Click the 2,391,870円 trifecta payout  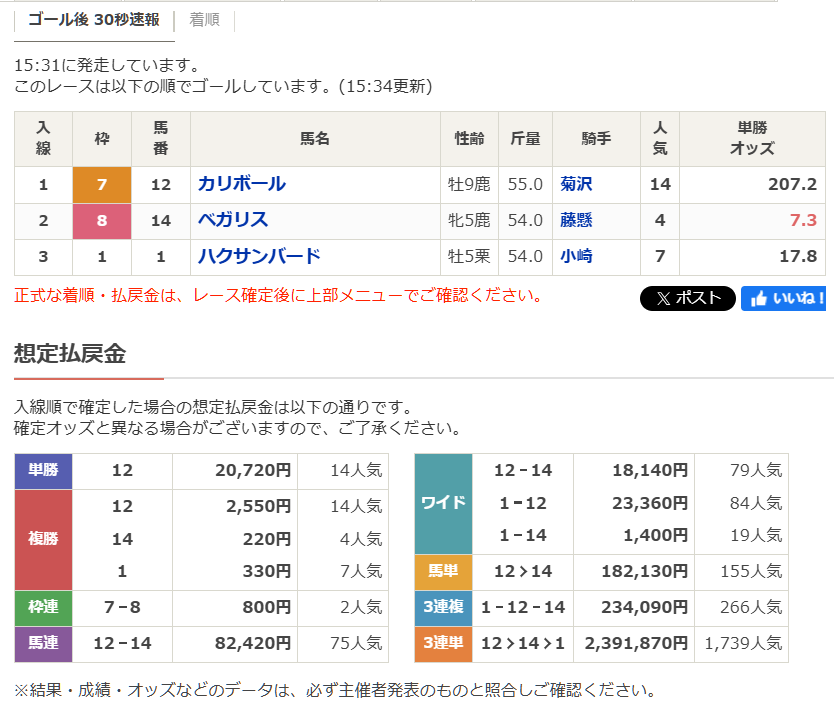pyautogui.click(x=637, y=643)
